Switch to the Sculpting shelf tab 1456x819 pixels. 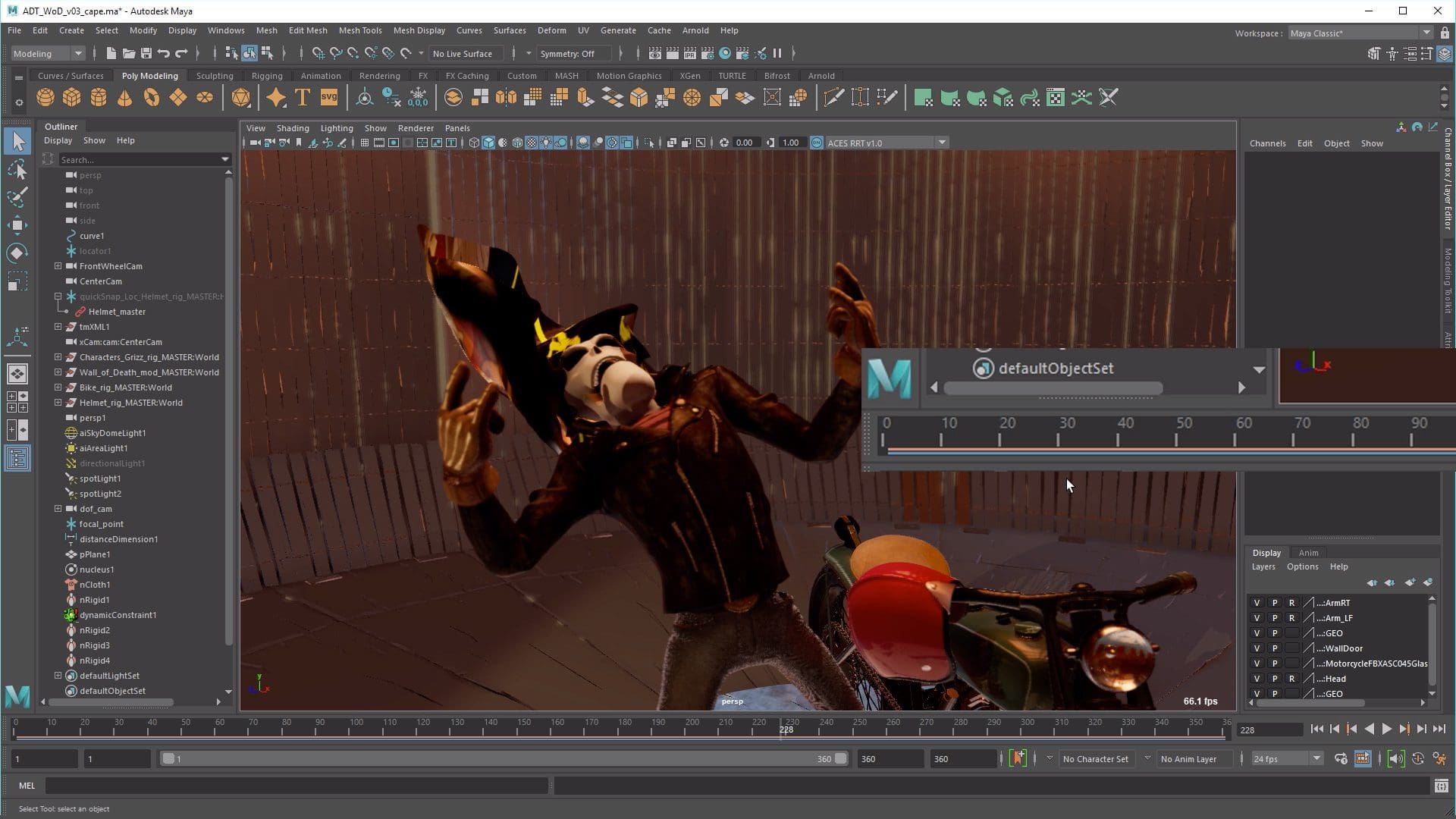pos(215,76)
